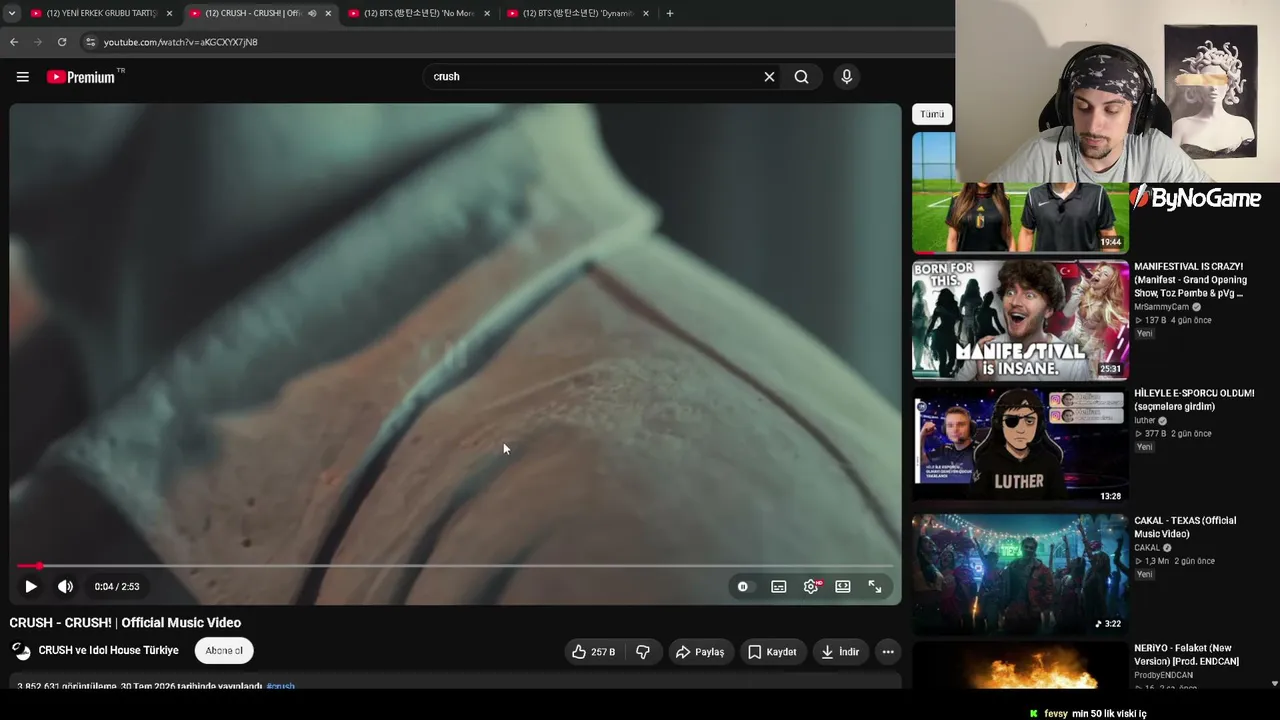Viewport: 1280px width, 720px height.
Task: Open the NERIYO - Felaket thumbnail
Action: click(x=1020, y=665)
